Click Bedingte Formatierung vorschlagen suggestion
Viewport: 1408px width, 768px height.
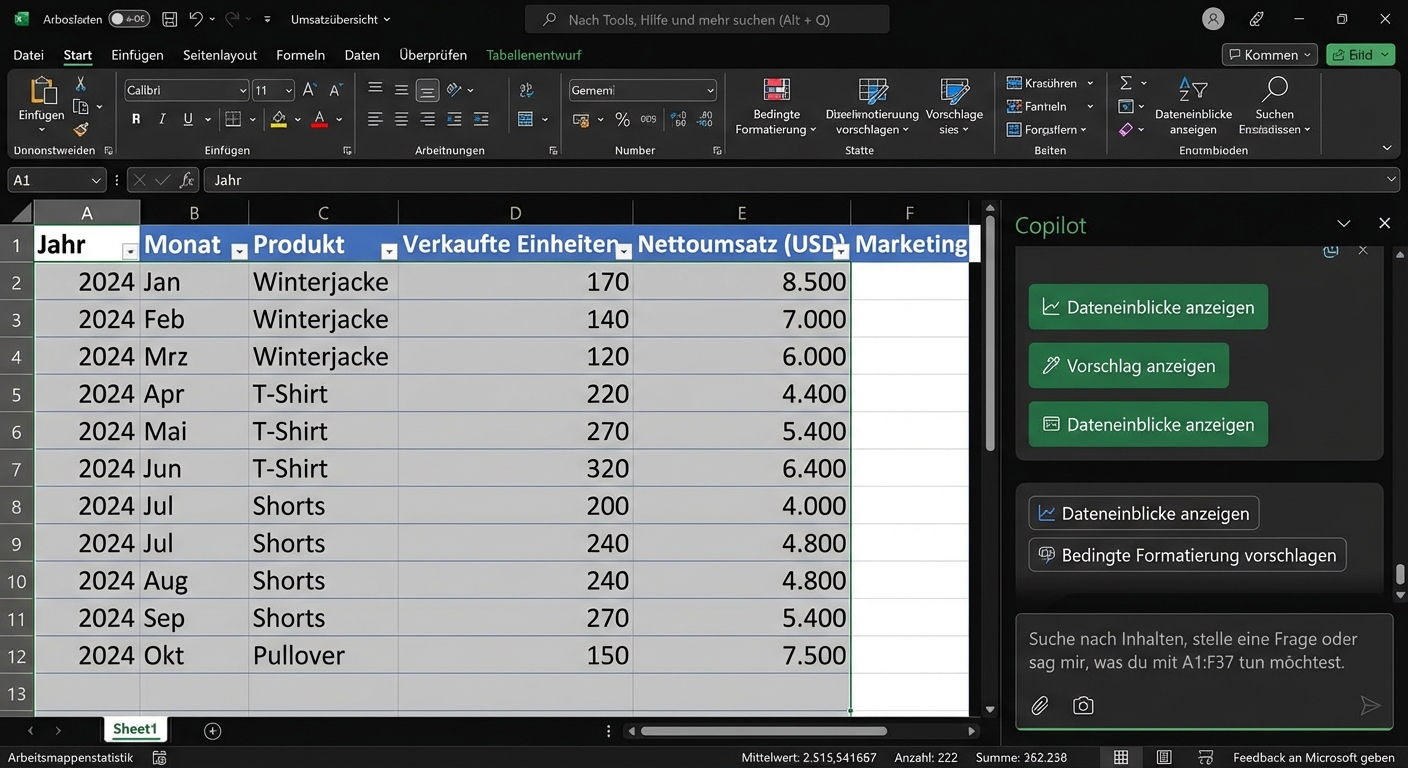pos(1187,555)
